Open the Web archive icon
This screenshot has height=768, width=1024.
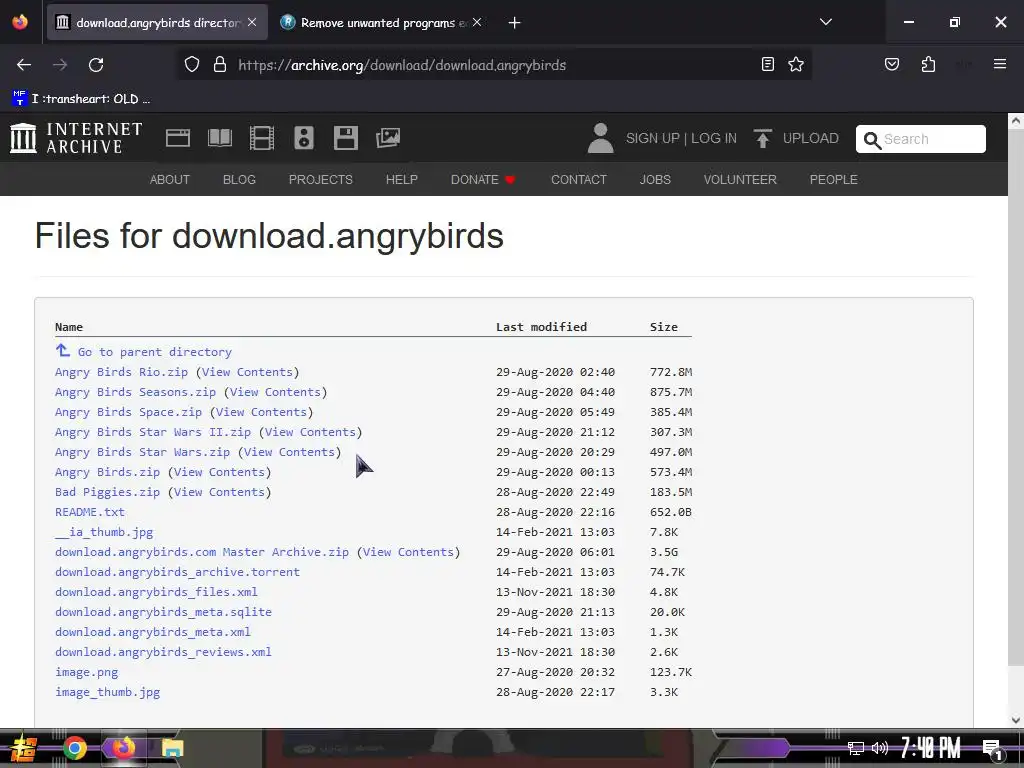[x=178, y=138]
